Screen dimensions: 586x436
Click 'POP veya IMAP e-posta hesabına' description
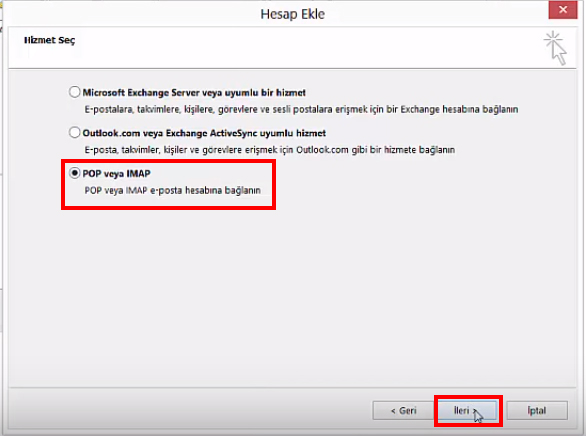coord(172,190)
